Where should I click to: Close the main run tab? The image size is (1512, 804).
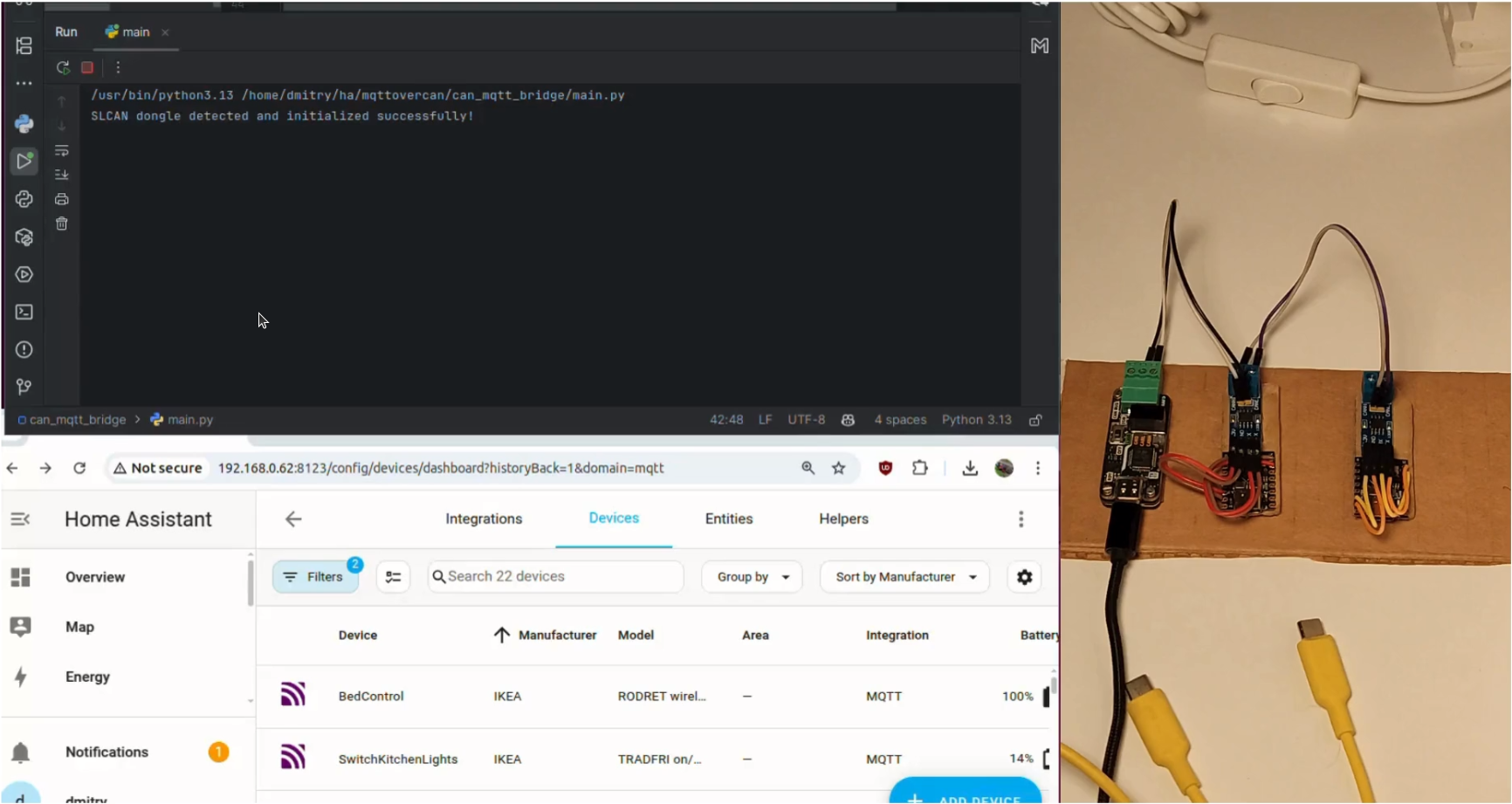click(165, 32)
